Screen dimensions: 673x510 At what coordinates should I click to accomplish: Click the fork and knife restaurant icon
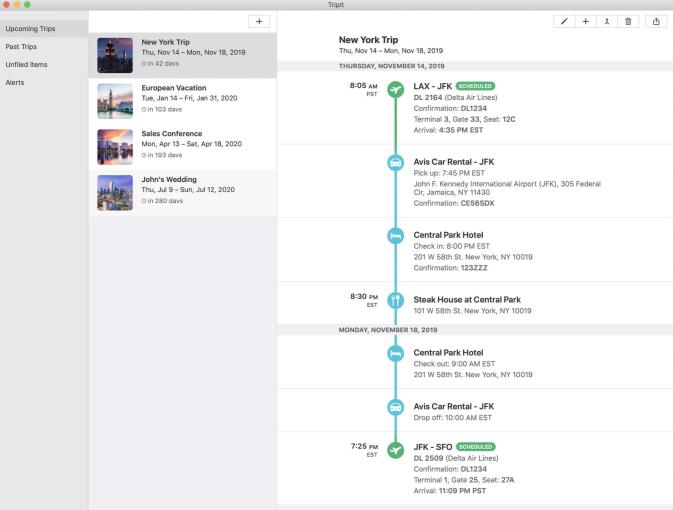[x=395, y=300]
